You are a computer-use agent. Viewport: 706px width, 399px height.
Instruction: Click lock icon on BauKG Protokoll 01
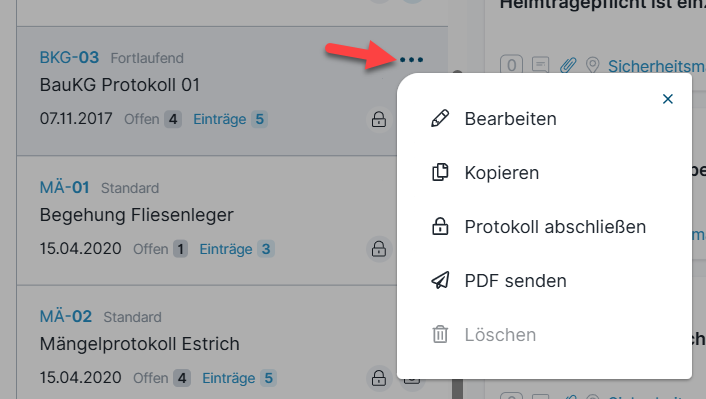379,120
